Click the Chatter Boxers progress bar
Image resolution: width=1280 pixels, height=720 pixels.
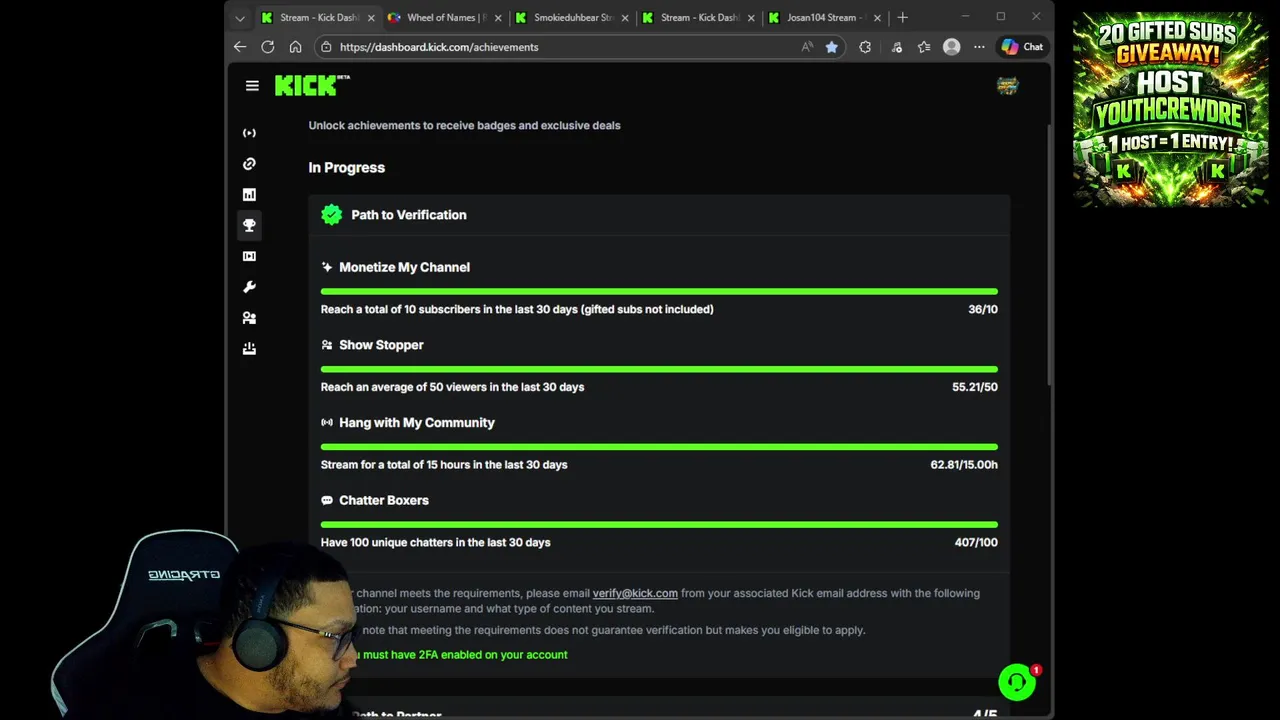[659, 524]
